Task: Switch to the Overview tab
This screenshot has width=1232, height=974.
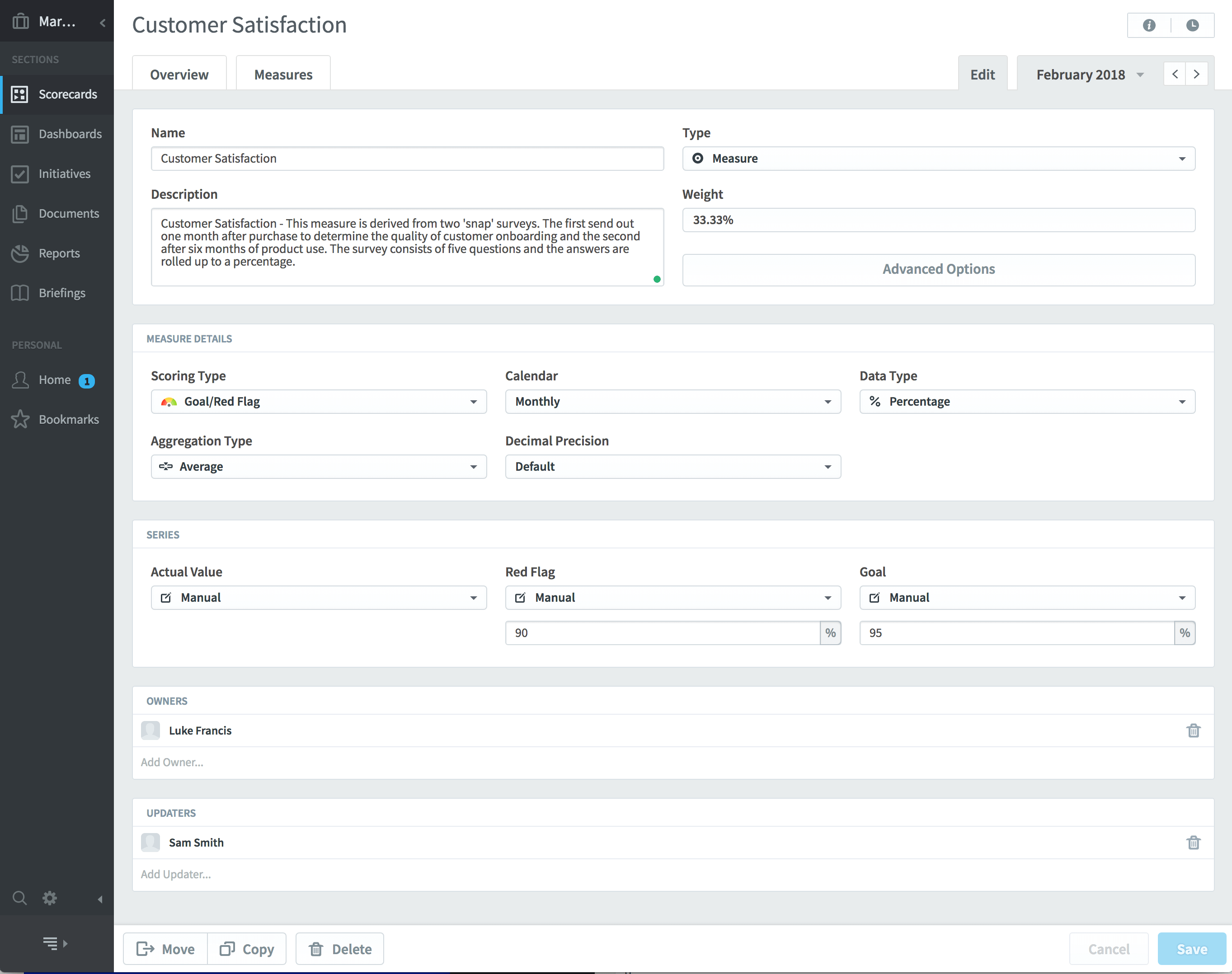Action: (179, 74)
